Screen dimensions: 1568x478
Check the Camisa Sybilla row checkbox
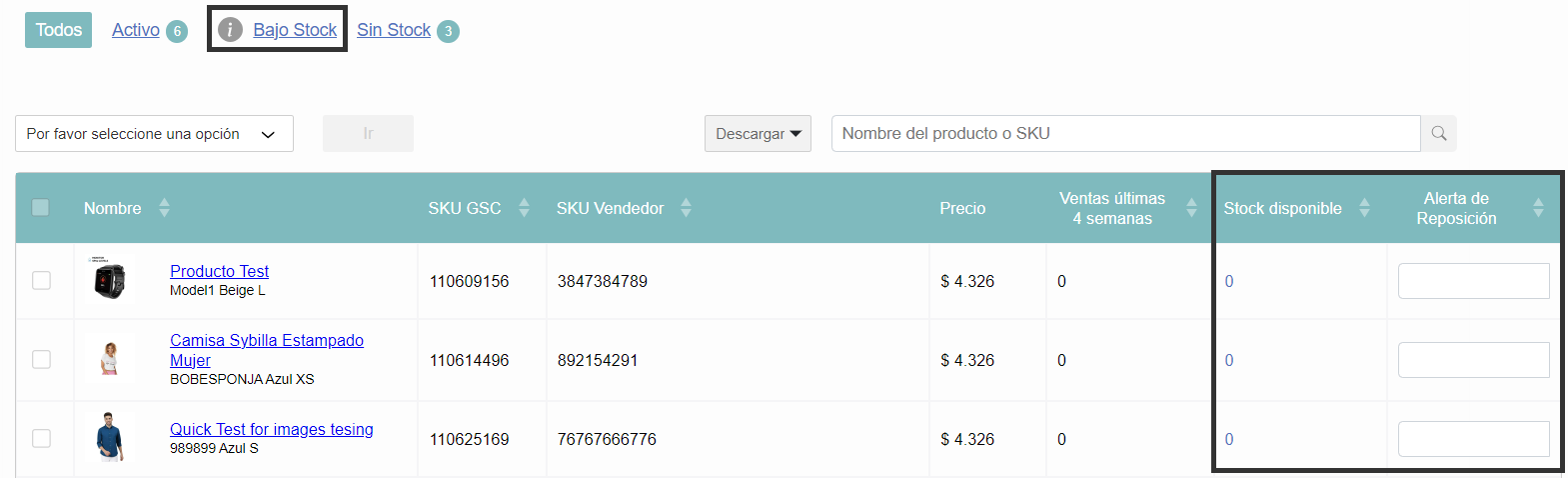pos(41,359)
